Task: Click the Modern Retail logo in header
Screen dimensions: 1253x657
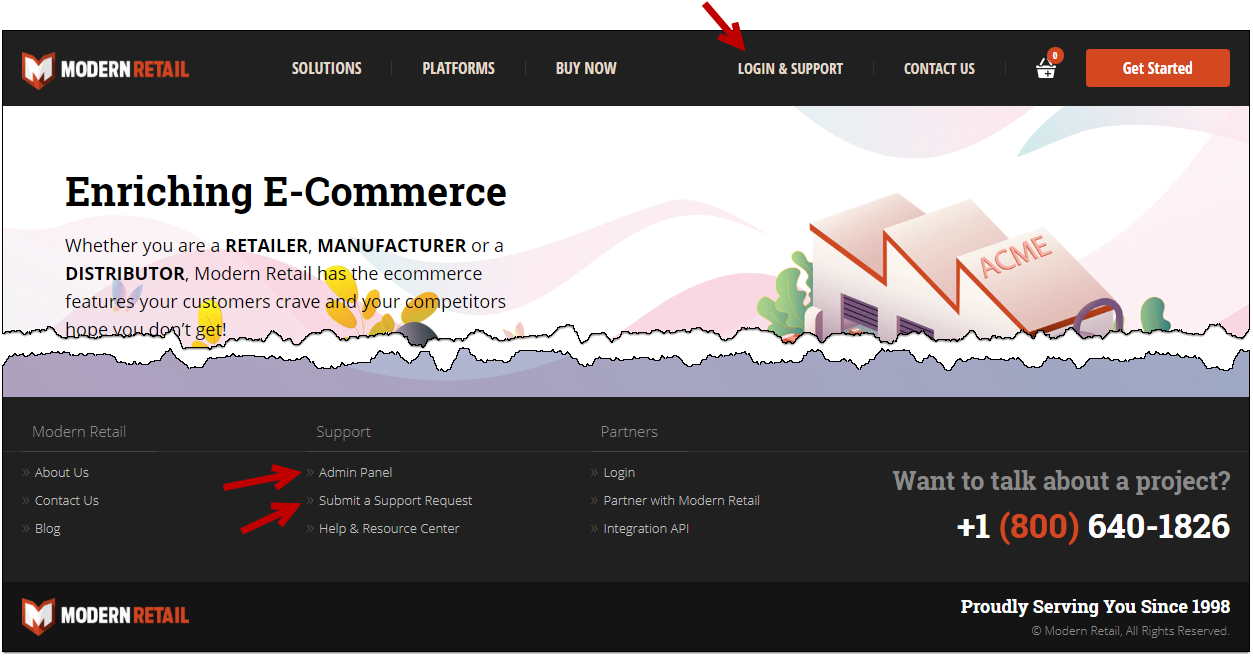Action: pyautogui.click(x=105, y=69)
